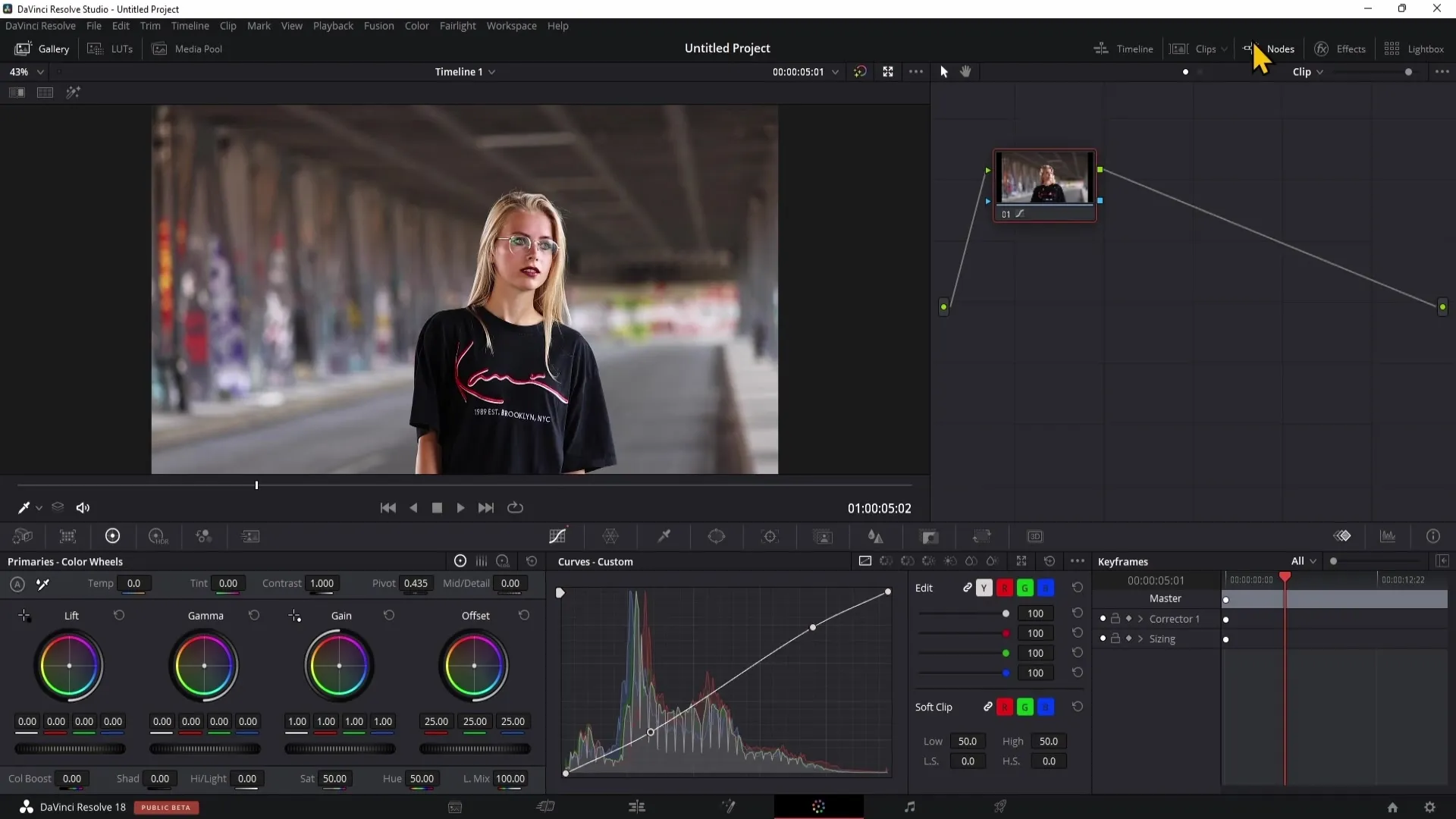Enable full screen viewer mode
Screen dimensions: 1456x819
point(888,71)
